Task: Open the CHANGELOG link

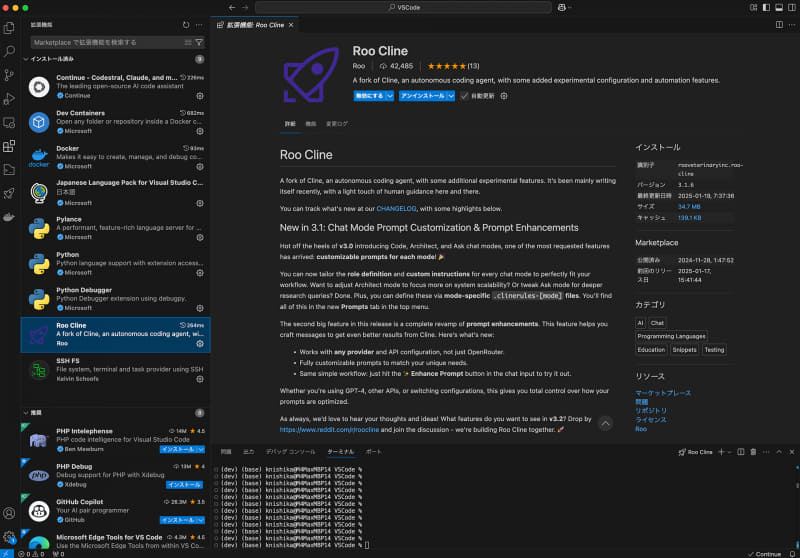Action: point(396,209)
